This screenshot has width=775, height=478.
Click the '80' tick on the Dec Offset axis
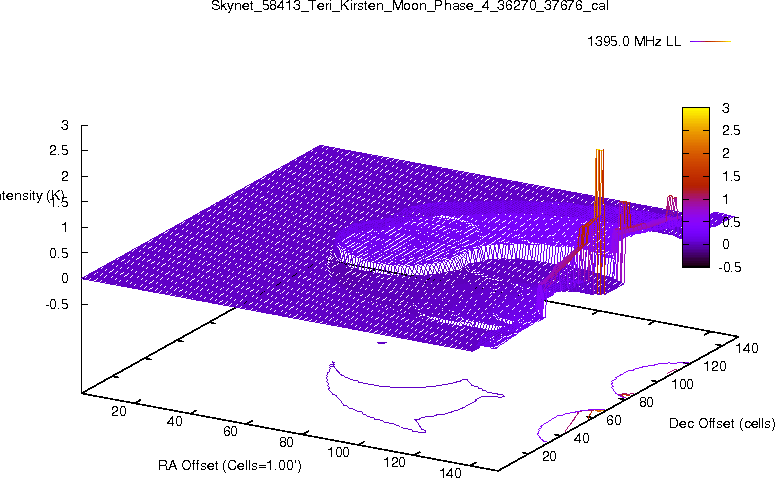pos(646,402)
